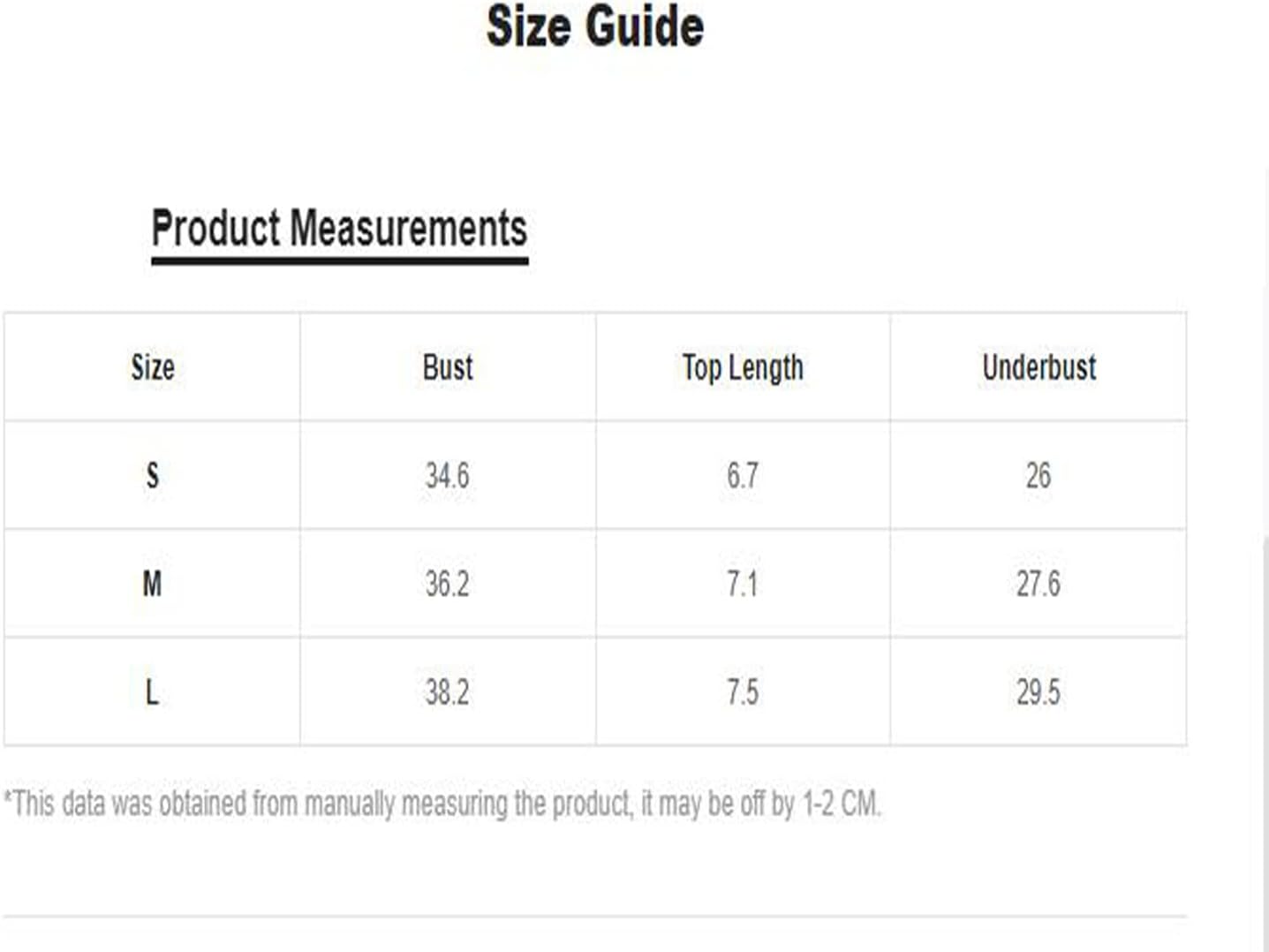
Task: Select the Product Measurements tab
Action: 340,229
